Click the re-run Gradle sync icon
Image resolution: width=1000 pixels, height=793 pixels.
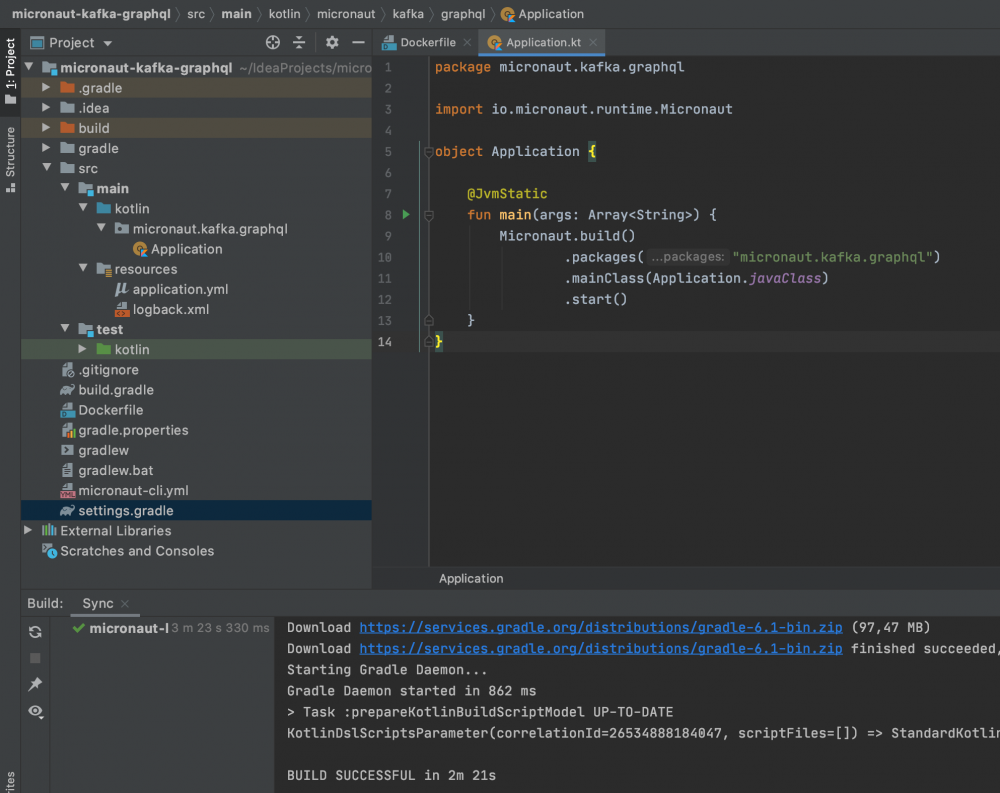[x=35, y=631]
